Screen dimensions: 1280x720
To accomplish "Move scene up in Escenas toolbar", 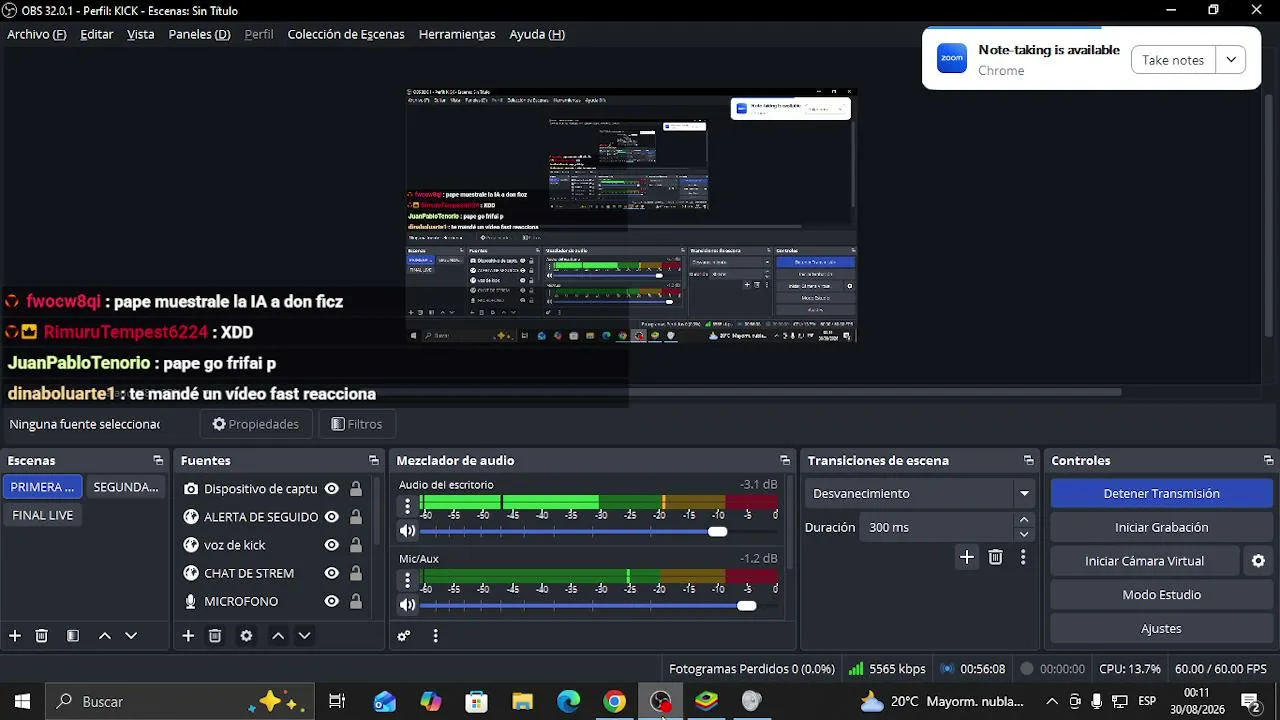I will [x=104, y=636].
